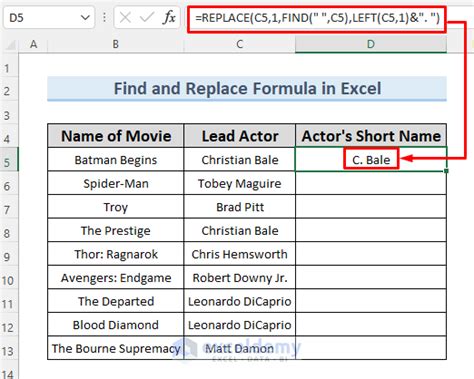The height and width of the screenshot is (379, 474).
Task: Select the Matt Damon cell
Action: pyautogui.click(x=240, y=348)
